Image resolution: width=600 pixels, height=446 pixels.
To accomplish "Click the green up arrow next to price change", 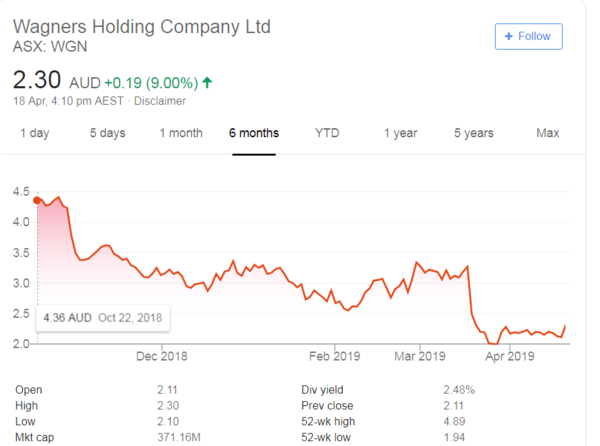I will [x=207, y=80].
